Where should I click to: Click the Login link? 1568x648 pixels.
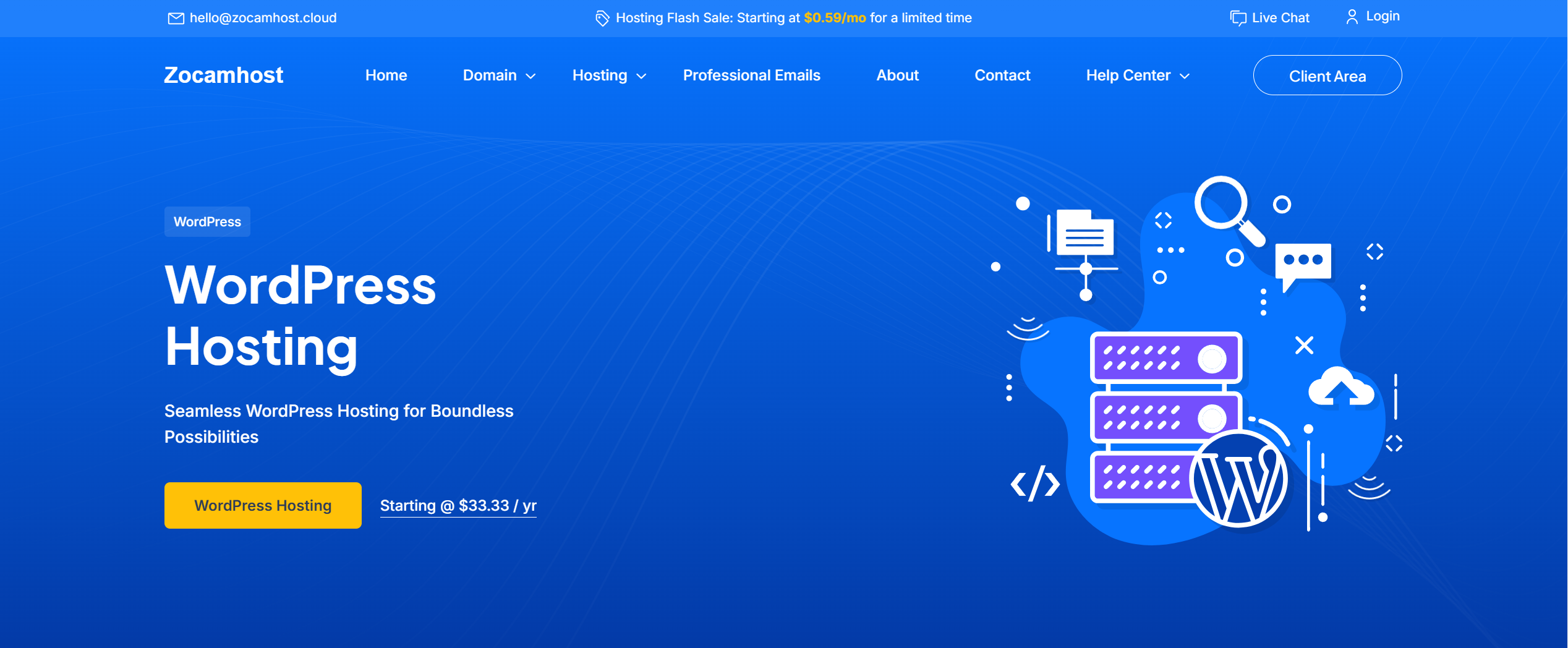click(1383, 17)
